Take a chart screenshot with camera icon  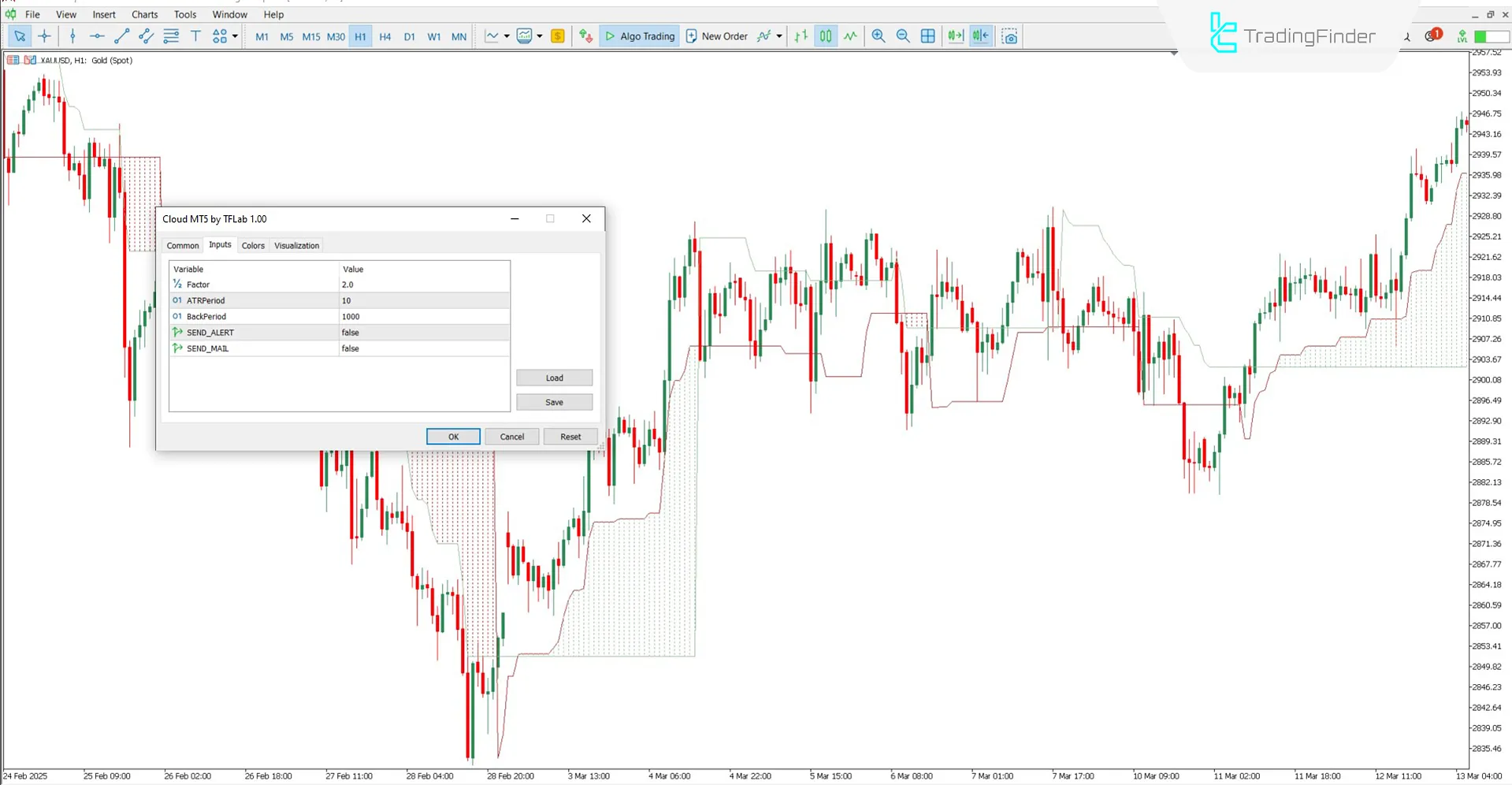(1009, 36)
